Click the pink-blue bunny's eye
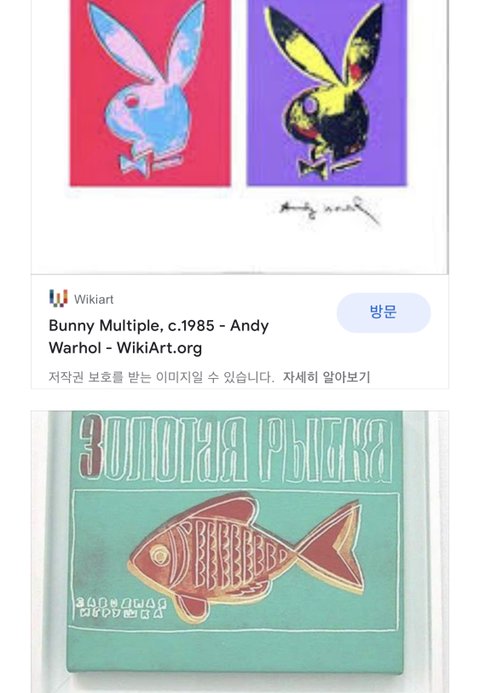 131,101
